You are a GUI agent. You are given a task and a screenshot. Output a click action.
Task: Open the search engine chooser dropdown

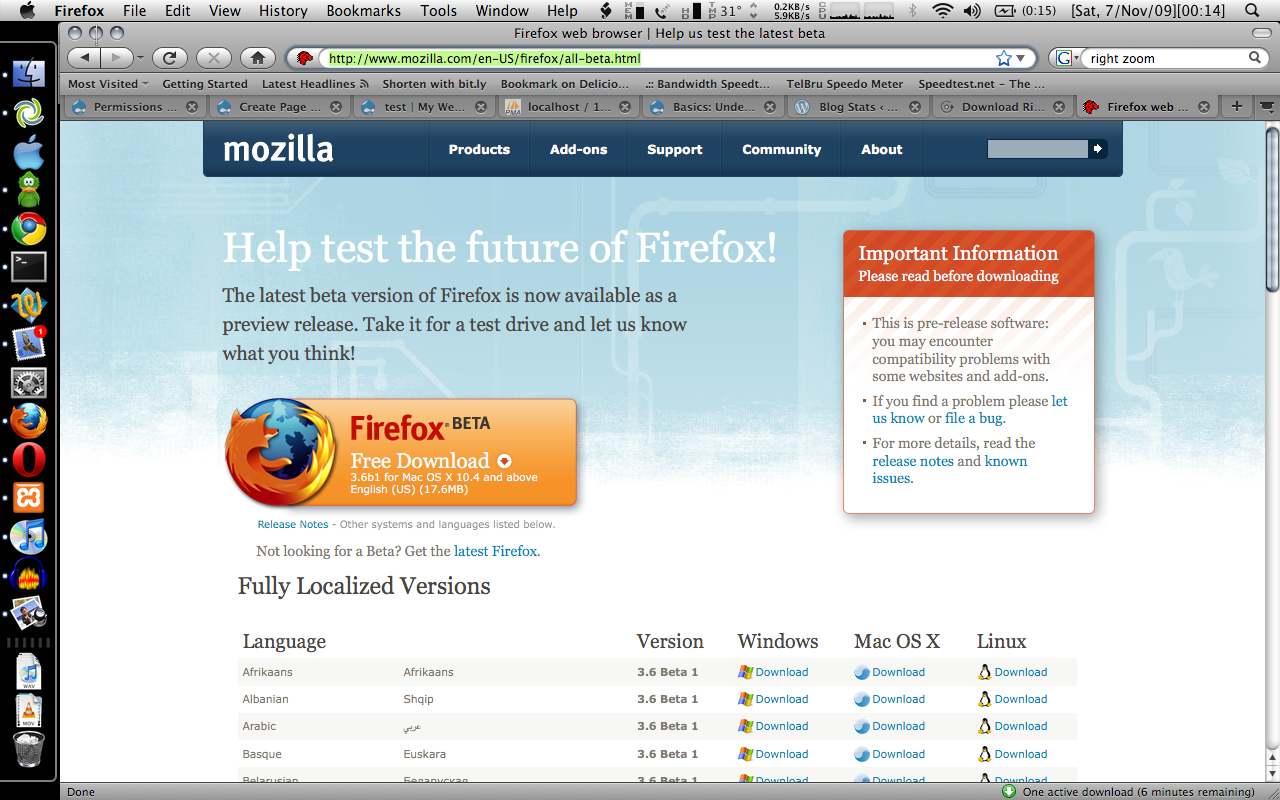click(x=1067, y=58)
